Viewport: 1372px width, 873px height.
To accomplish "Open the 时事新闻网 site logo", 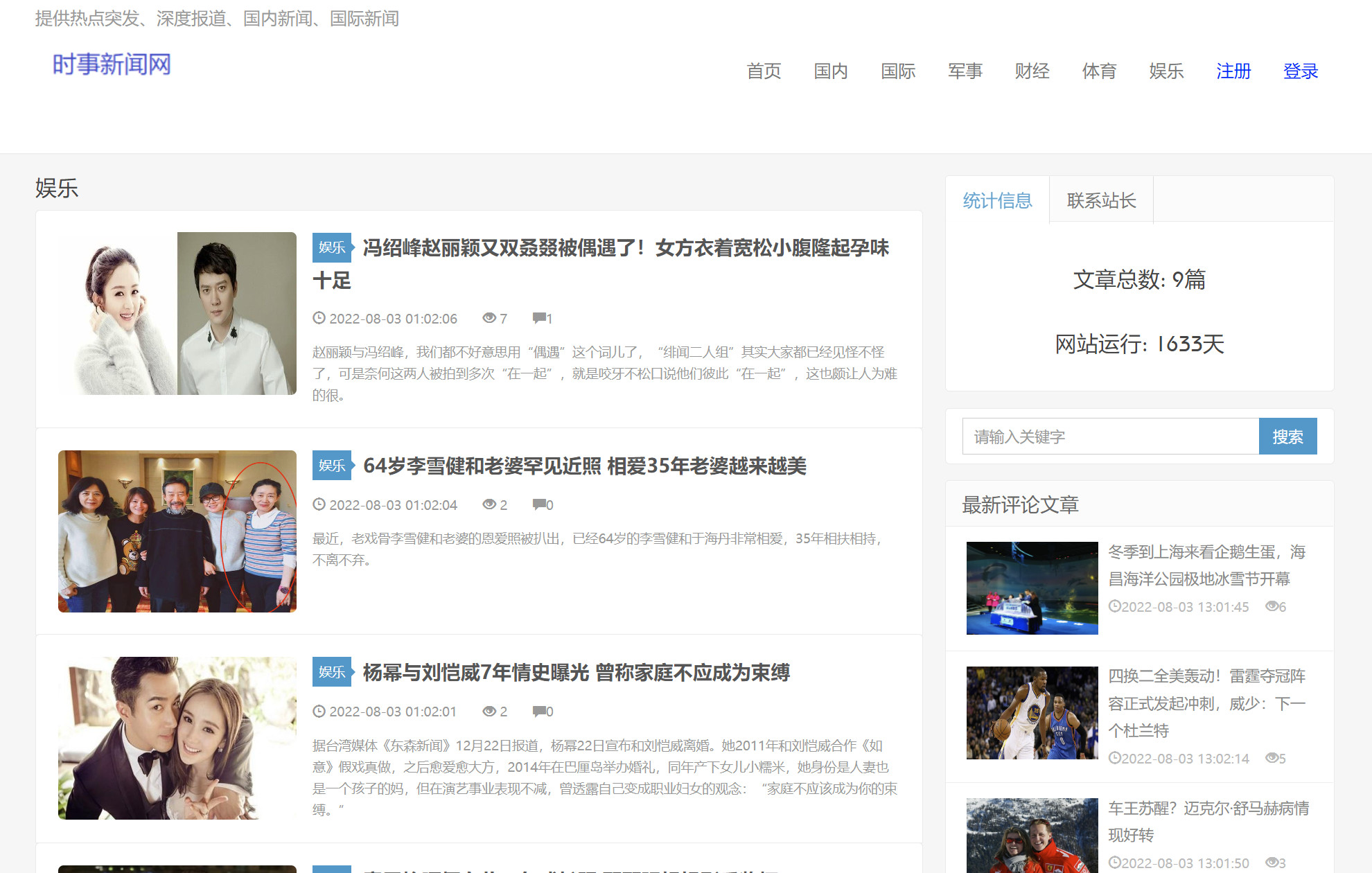I will click(112, 64).
